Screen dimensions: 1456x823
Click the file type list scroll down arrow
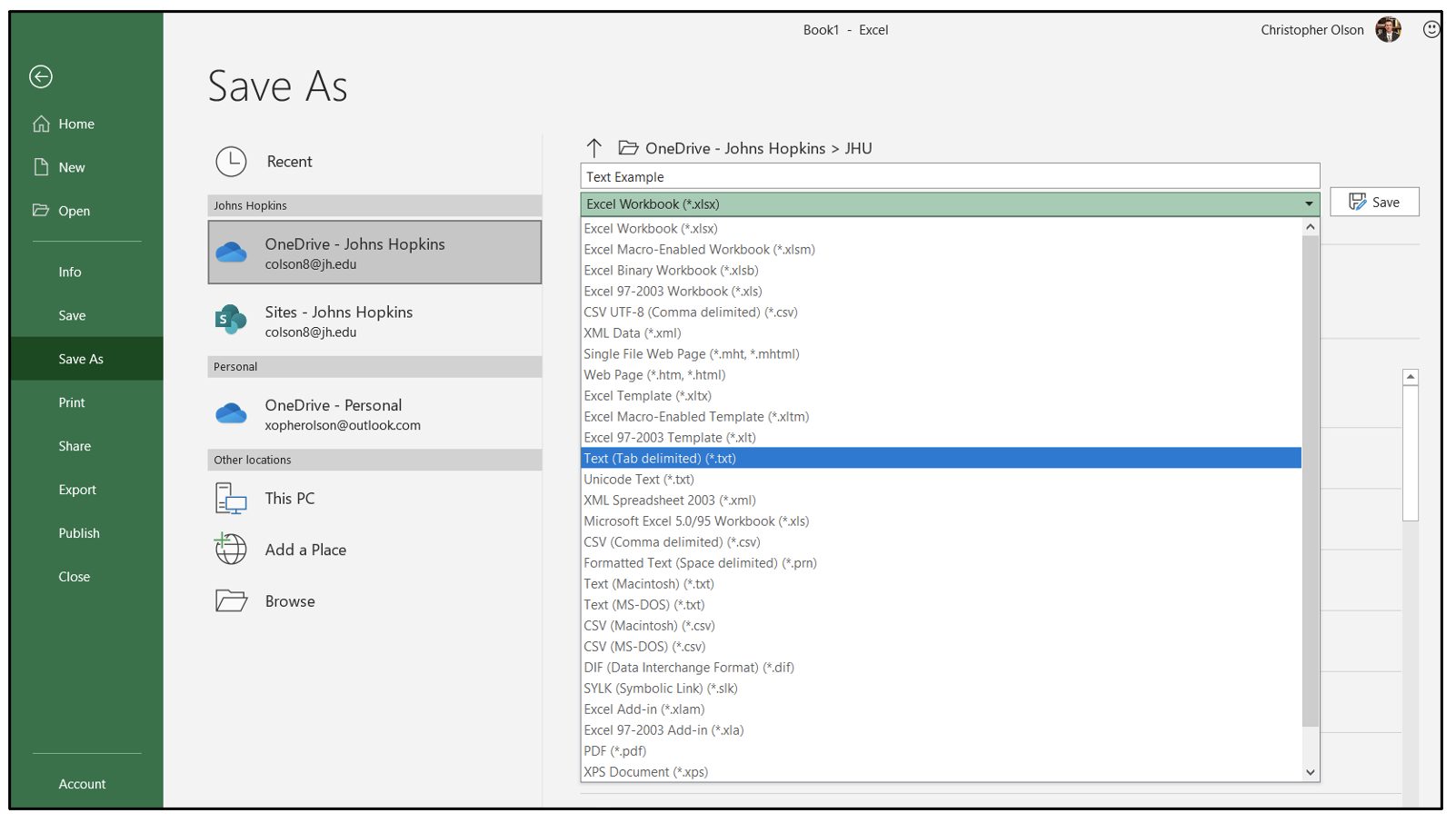click(x=1310, y=772)
